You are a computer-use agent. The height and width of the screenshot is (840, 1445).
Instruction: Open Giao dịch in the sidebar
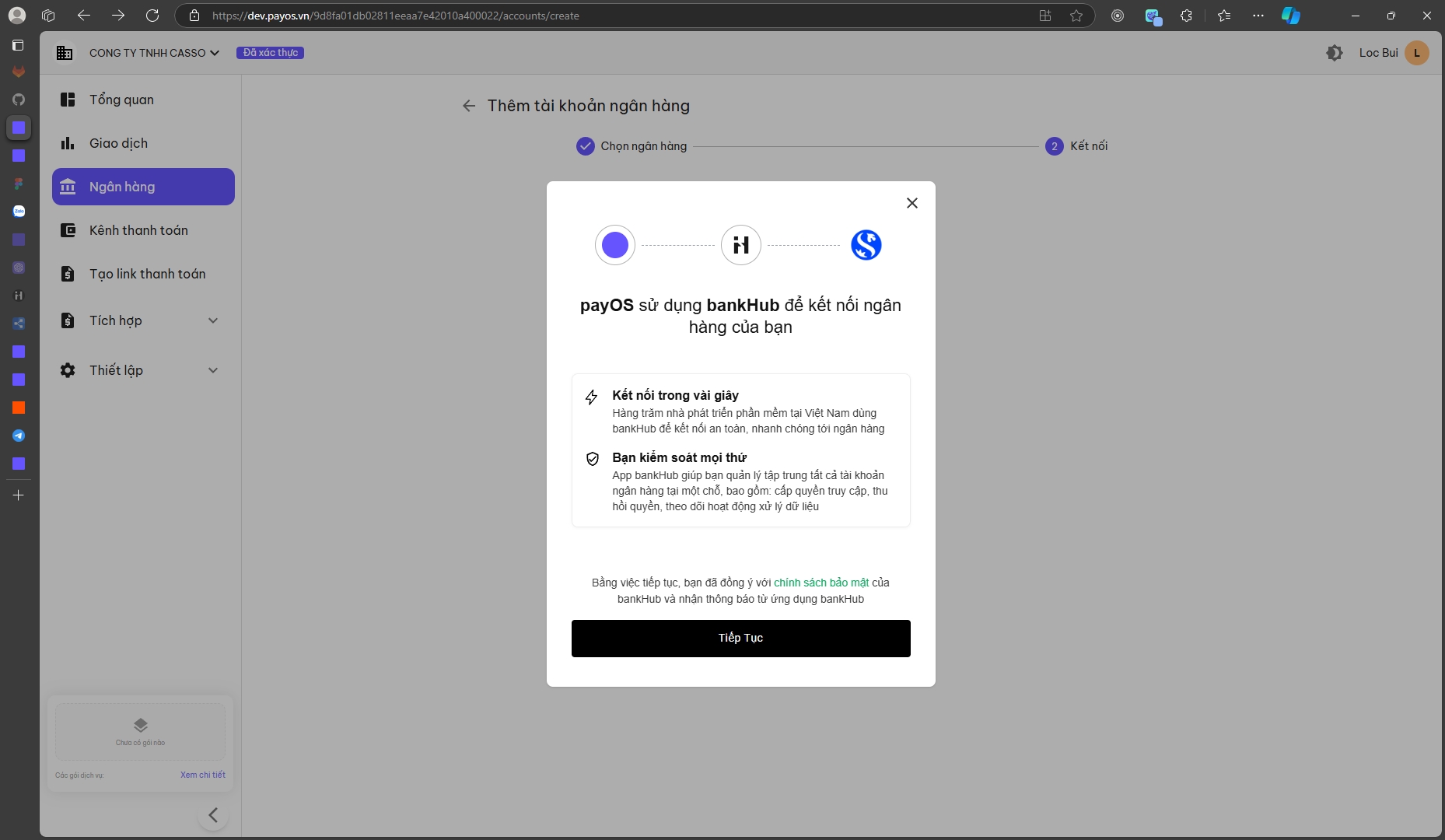143,143
